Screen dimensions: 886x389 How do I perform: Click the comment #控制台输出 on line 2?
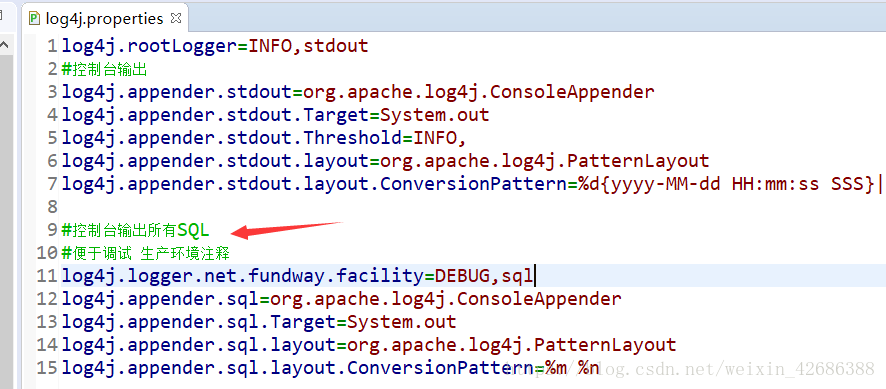click(x=105, y=69)
